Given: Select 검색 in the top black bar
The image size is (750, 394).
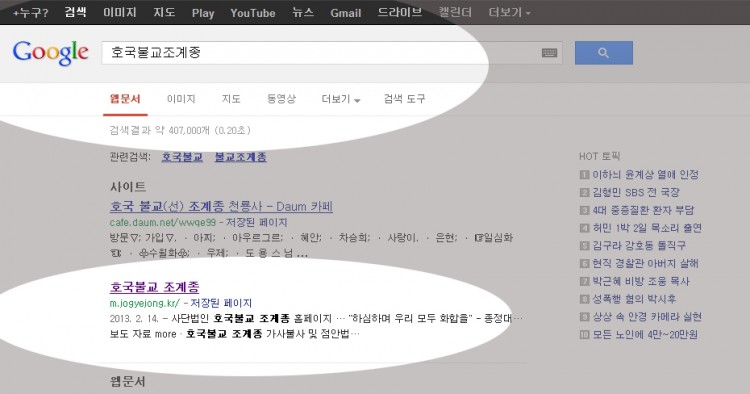Looking at the screenshot, I should point(75,12).
